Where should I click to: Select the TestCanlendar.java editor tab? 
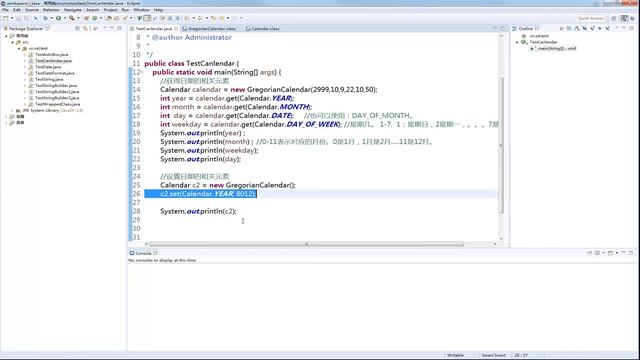click(x=153, y=29)
